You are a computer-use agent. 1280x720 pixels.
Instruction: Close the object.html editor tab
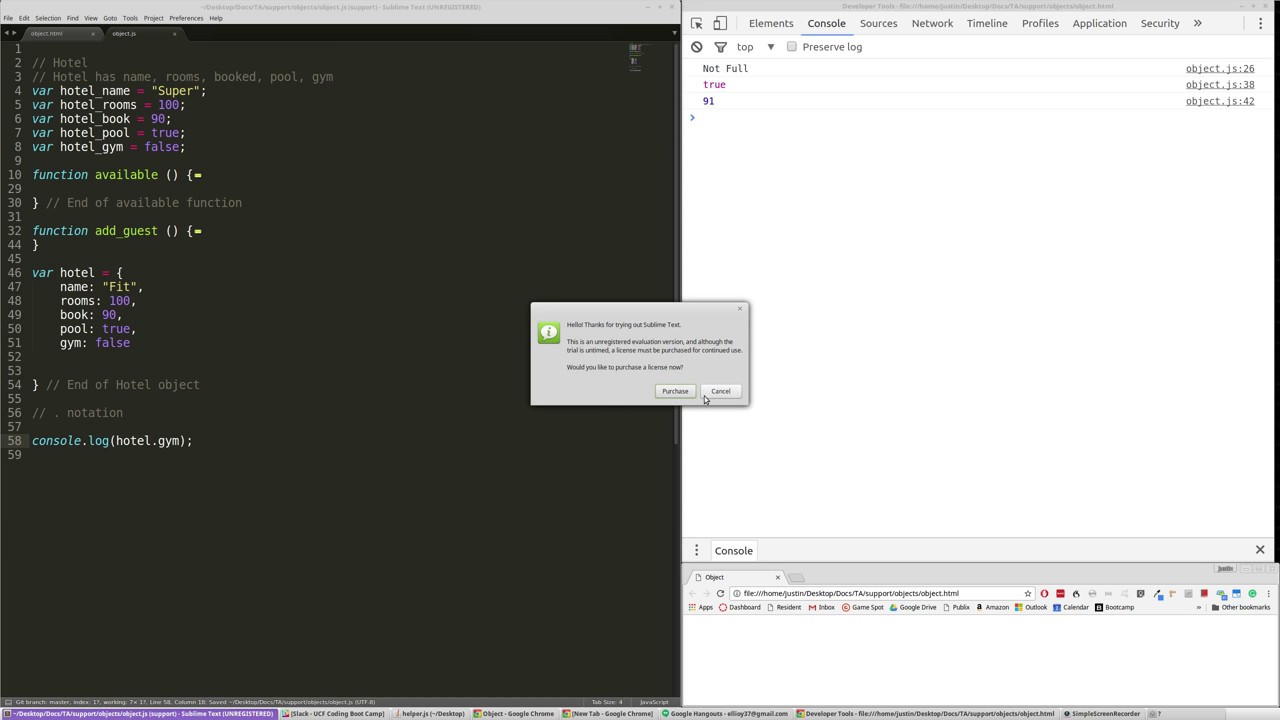click(x=93, y=34)
